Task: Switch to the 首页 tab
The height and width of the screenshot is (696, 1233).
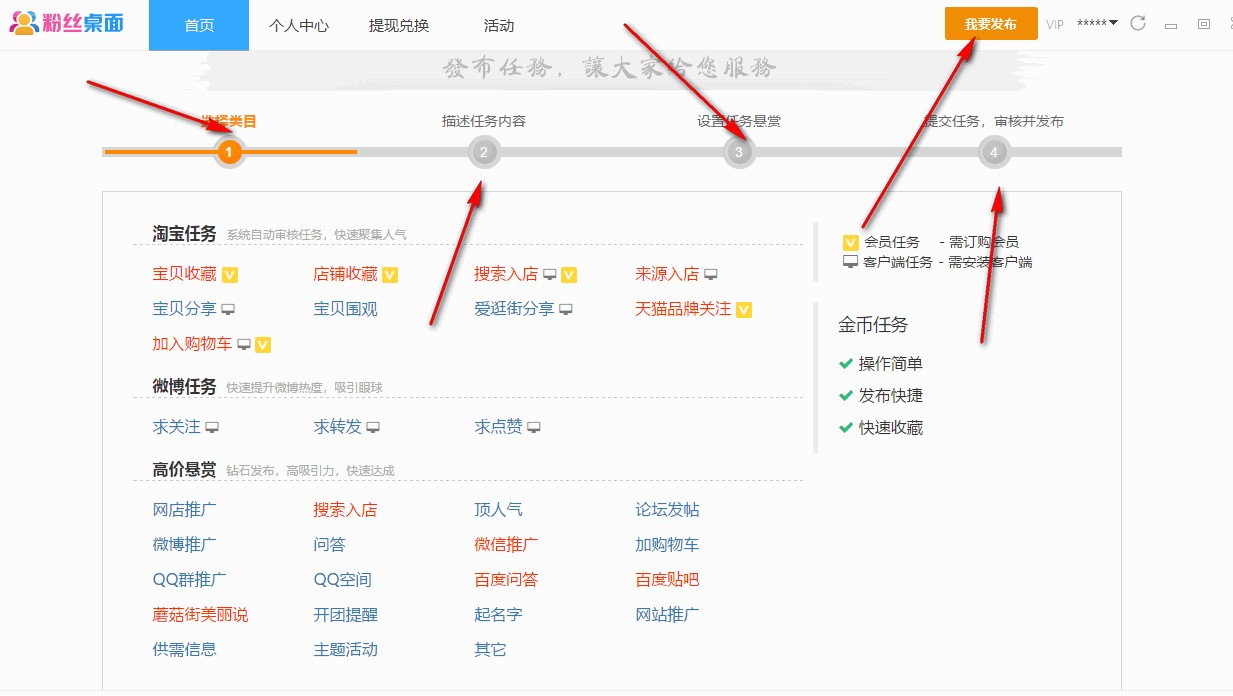Action: pos(199,25)
